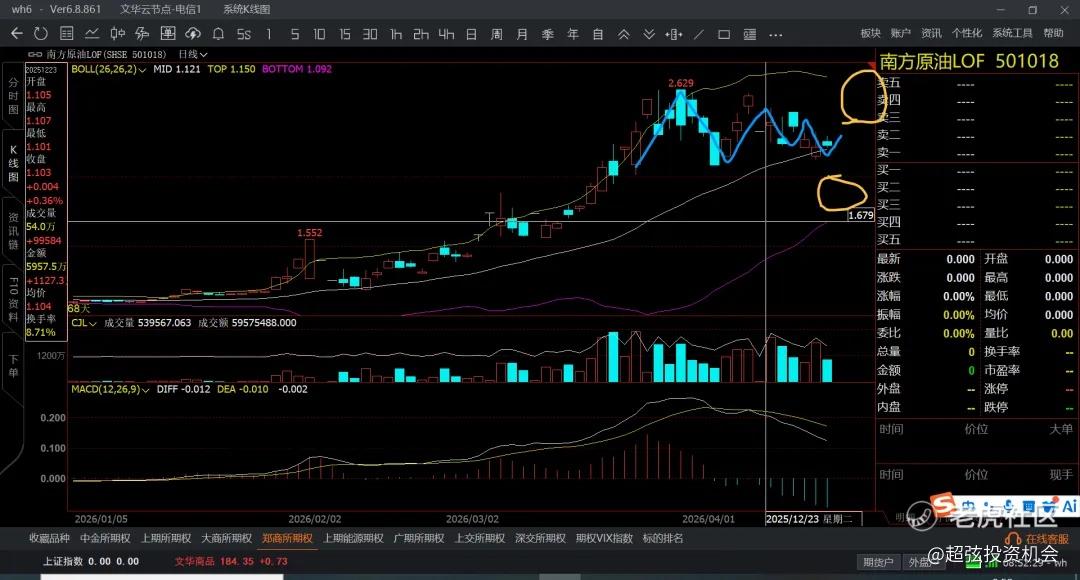1080x580 pixels.
Task: Open the indicator curve icon
Action: point(143,33)
